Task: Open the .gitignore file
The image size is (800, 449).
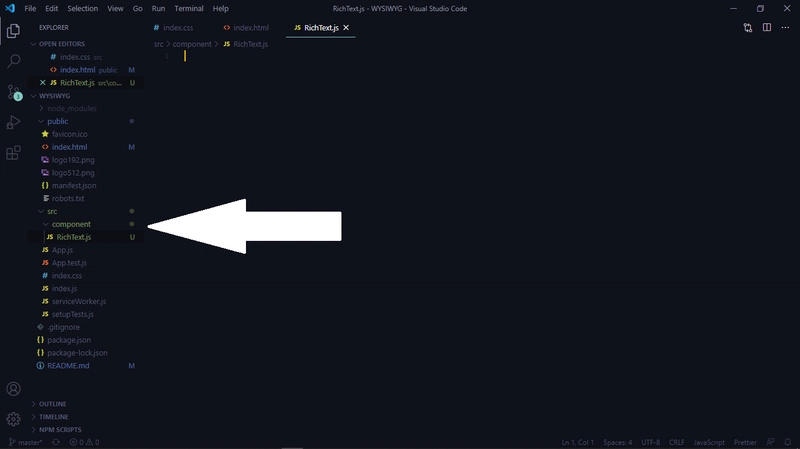Action: 63,327
